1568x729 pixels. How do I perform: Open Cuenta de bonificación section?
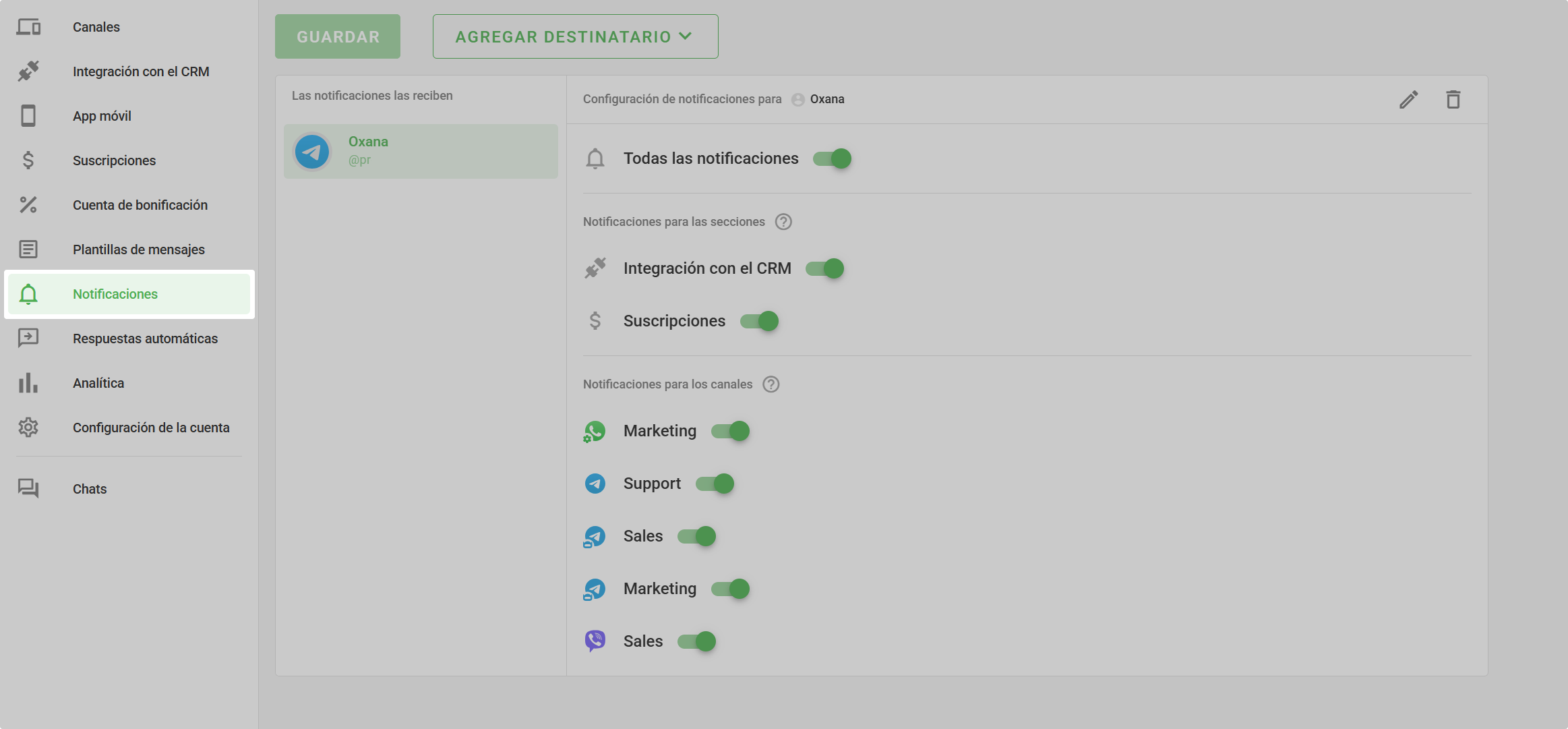click(x=129, y=205)
